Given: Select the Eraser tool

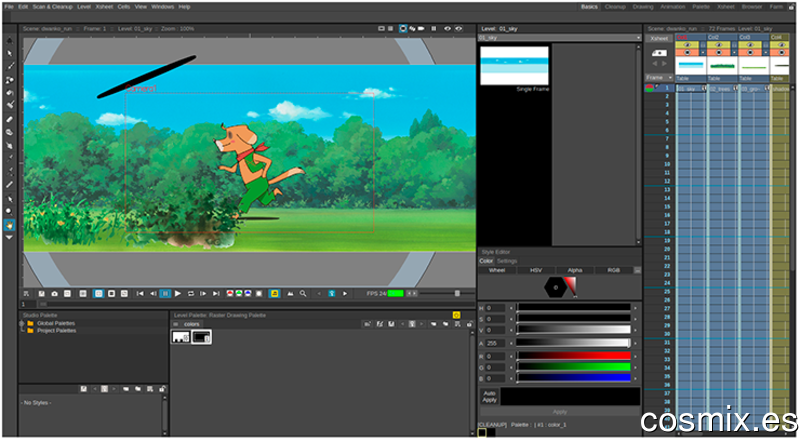Looking at the screenshot, I should coord(9,119).
